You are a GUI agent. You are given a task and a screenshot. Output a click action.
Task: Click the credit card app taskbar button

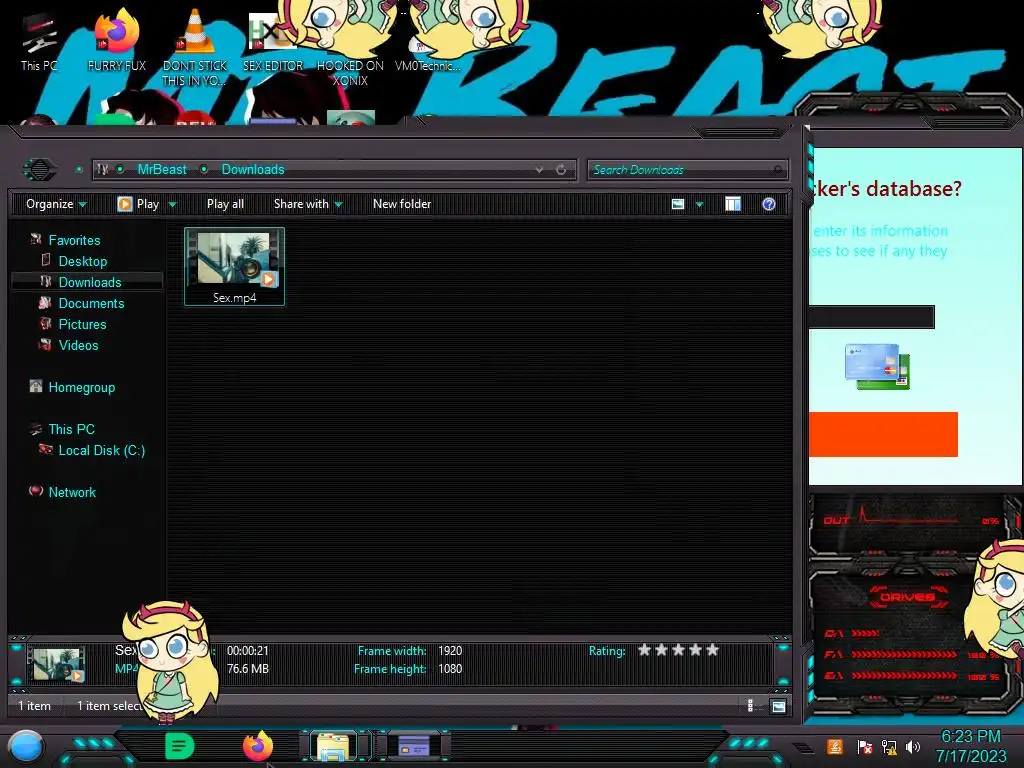413,745
